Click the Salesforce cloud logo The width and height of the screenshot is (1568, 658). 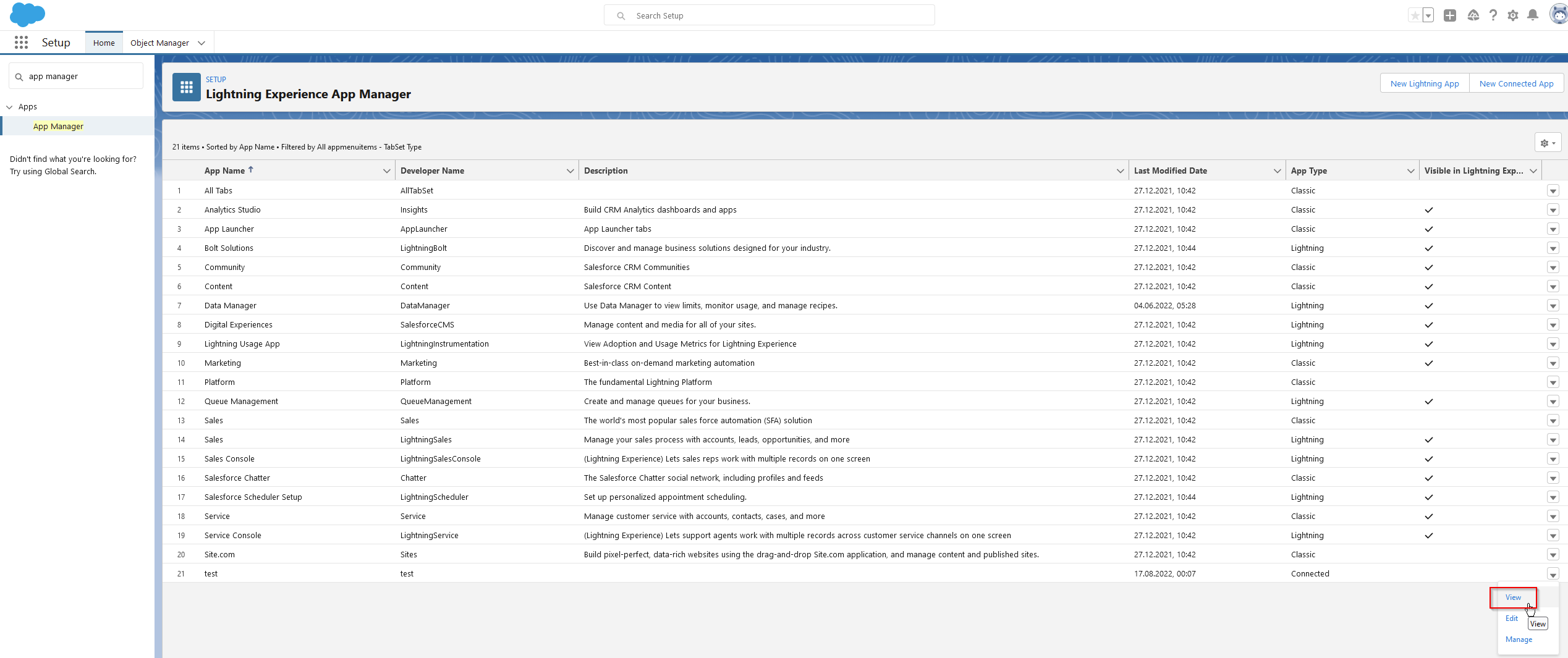click(x=27, y=14)
